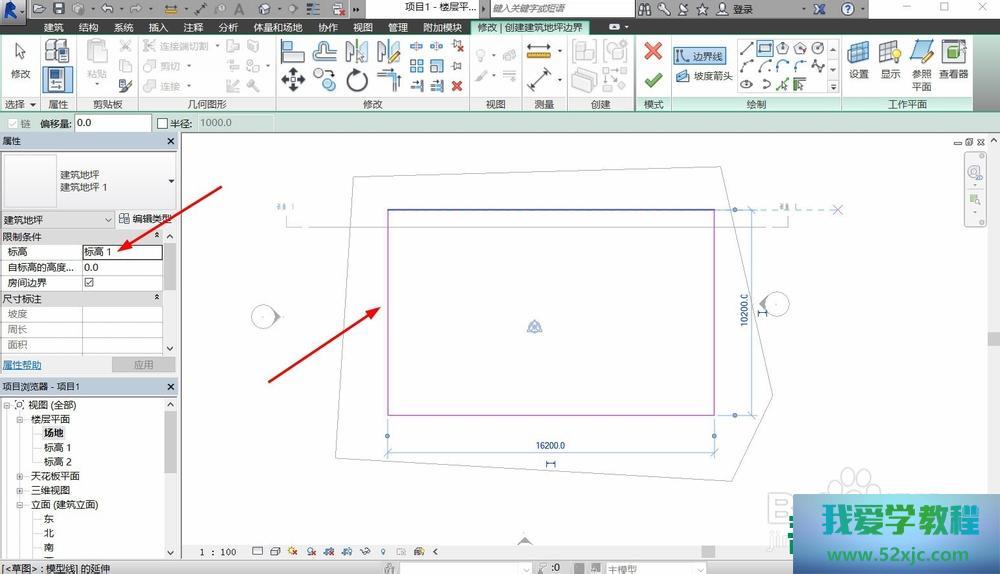Click the Edit Type (编辑类型) button

[146, 219]
